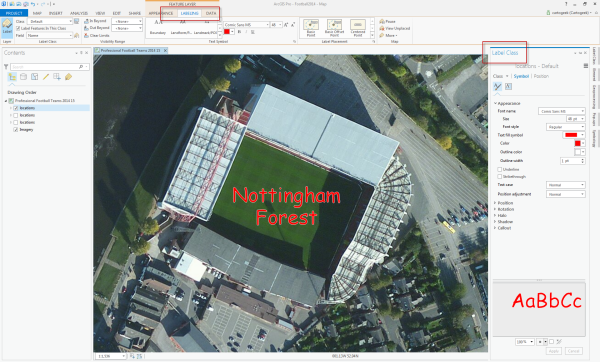Select the Centered Point label placement
The width and height of the screenshot is (600, 362).
pos(358,28)
